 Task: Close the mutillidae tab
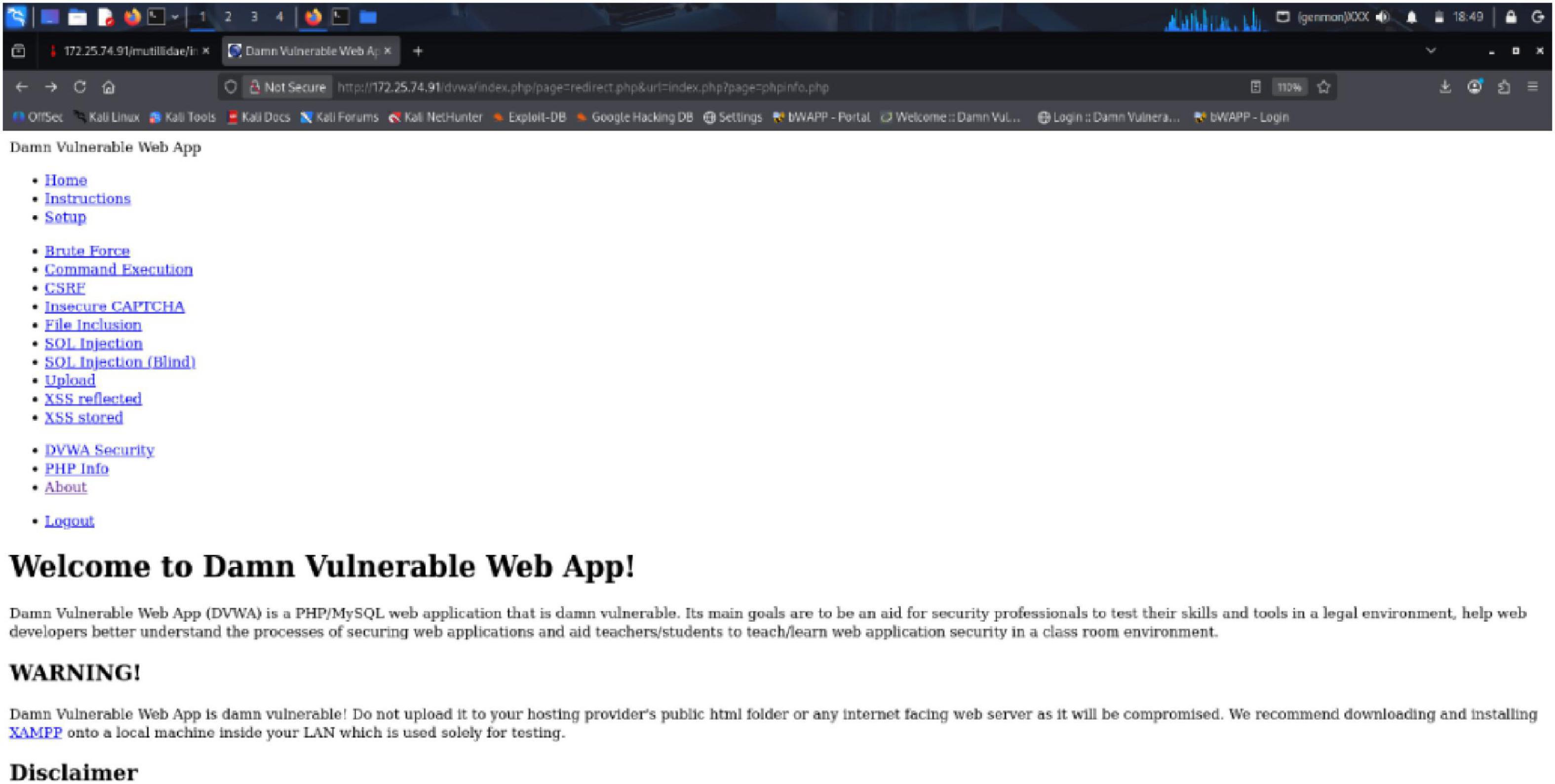point(206,51)
